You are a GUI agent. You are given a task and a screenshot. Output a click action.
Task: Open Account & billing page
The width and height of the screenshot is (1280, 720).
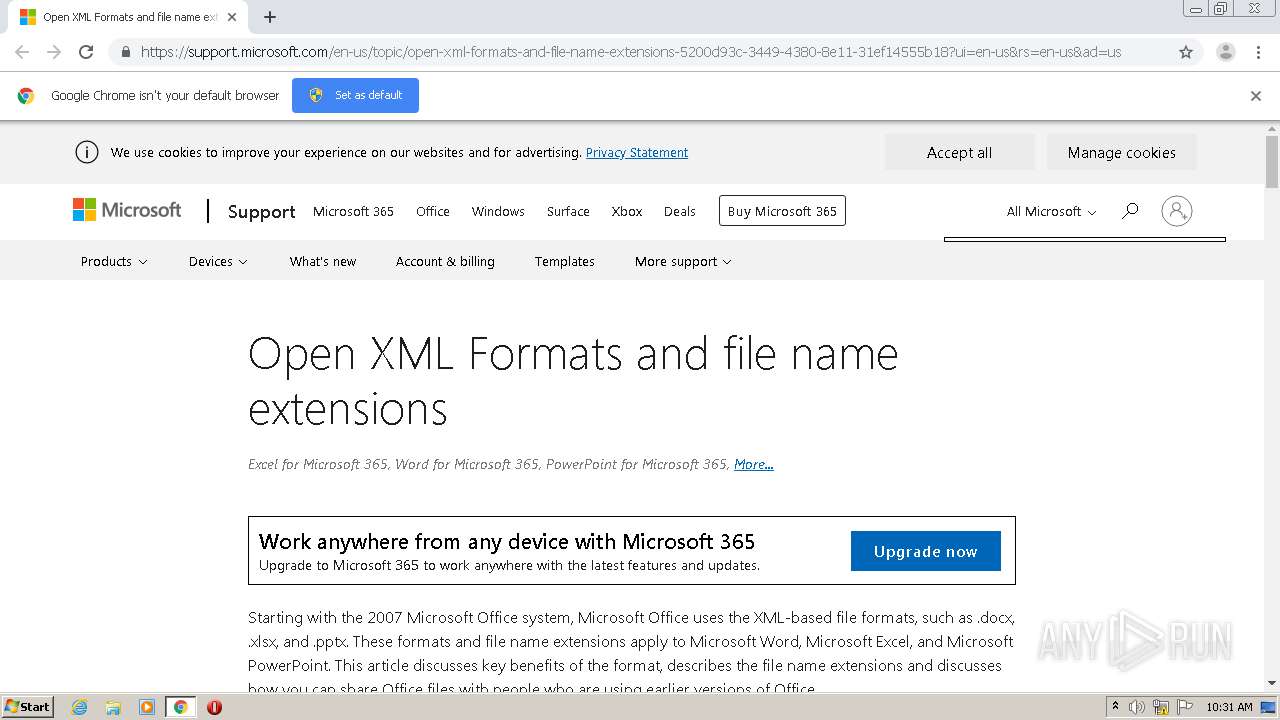[445, 261]
